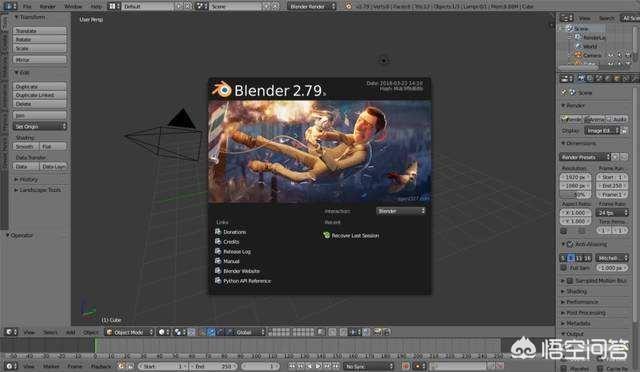Click the Camera item in outliner
The width and height of the screenshot is (640, 372).
tap(592, 55)
